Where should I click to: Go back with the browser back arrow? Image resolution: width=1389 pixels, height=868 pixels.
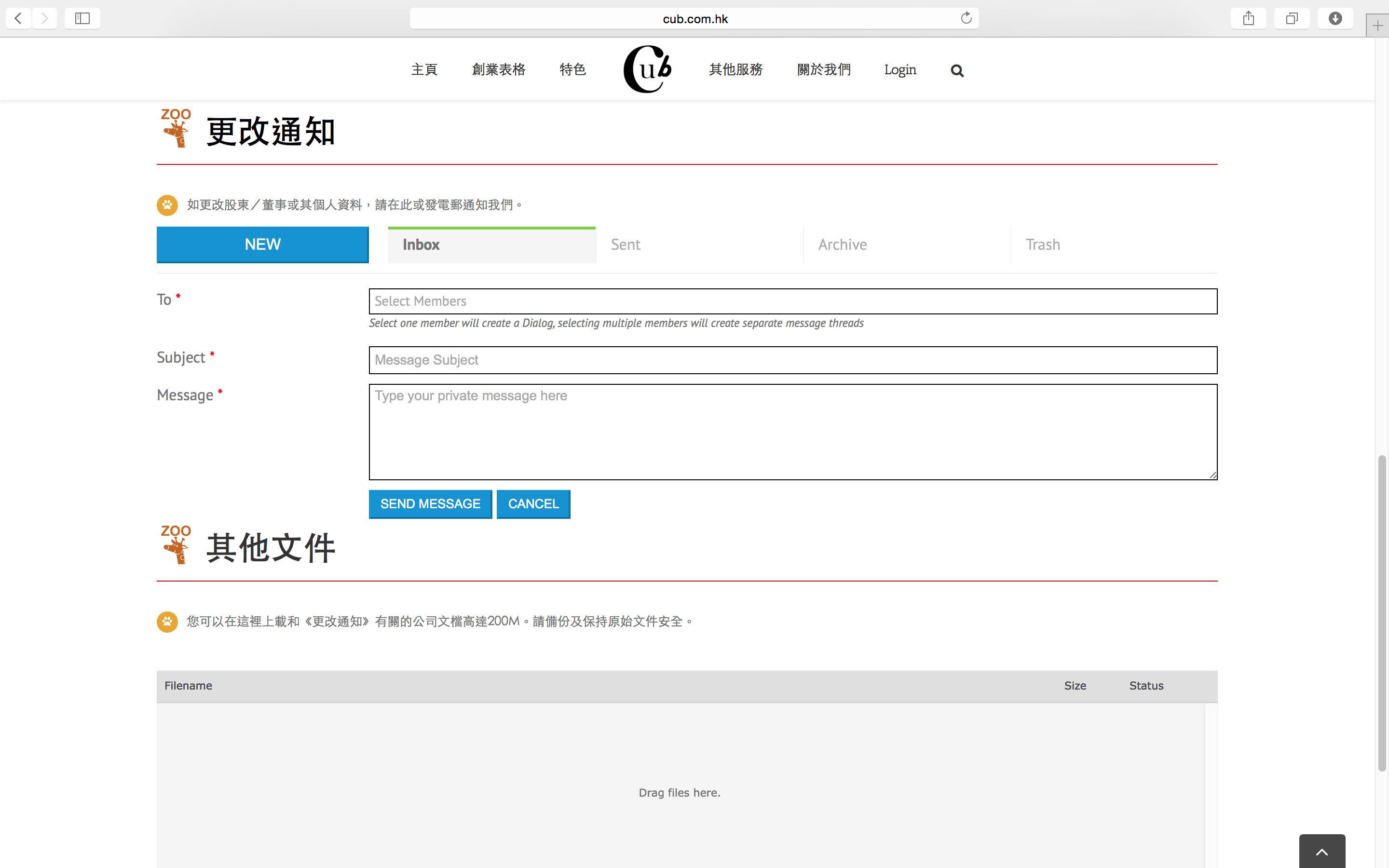click(x=18, y=18)
